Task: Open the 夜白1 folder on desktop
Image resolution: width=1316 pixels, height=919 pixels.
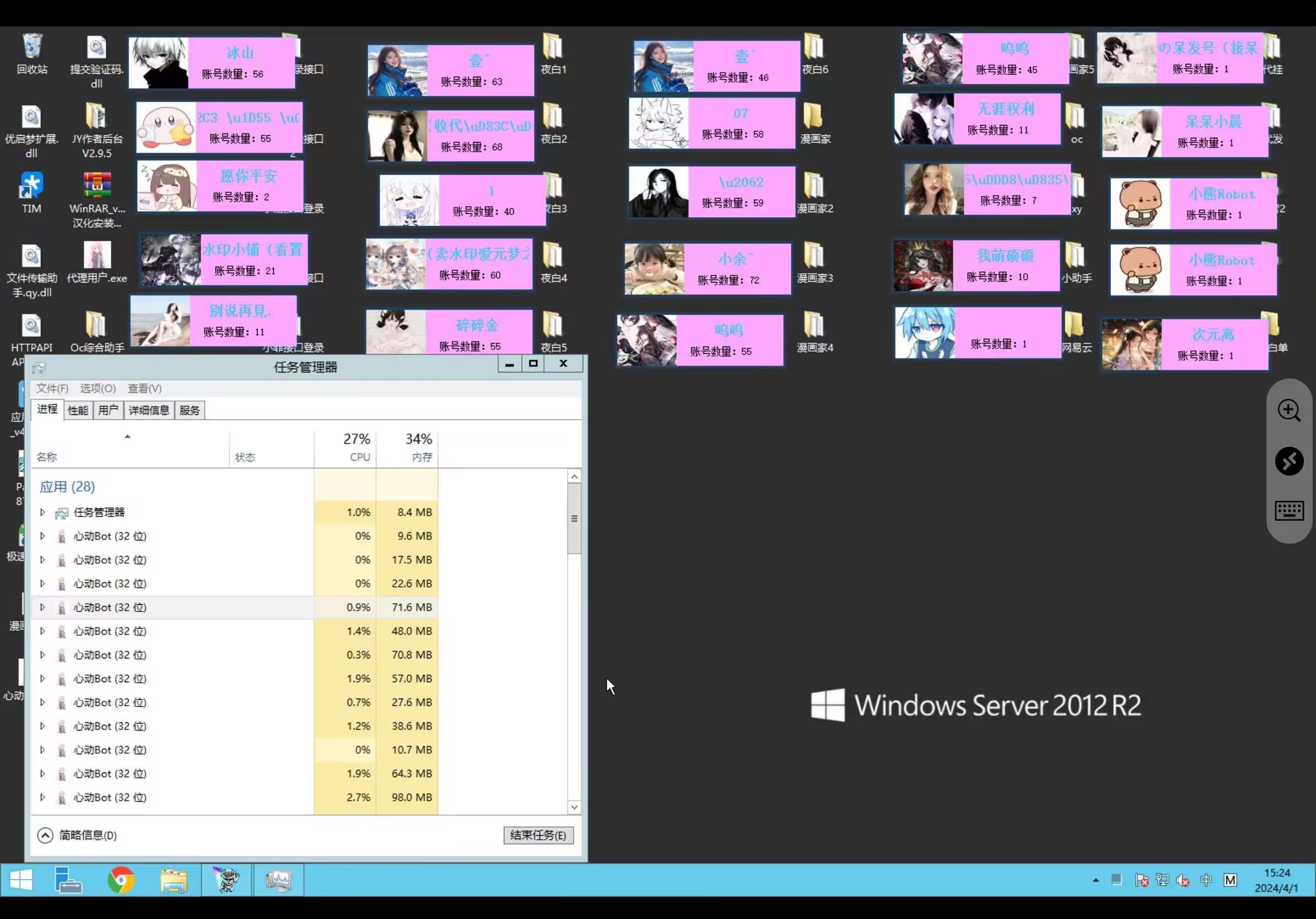Action: [x=553, y=47]
